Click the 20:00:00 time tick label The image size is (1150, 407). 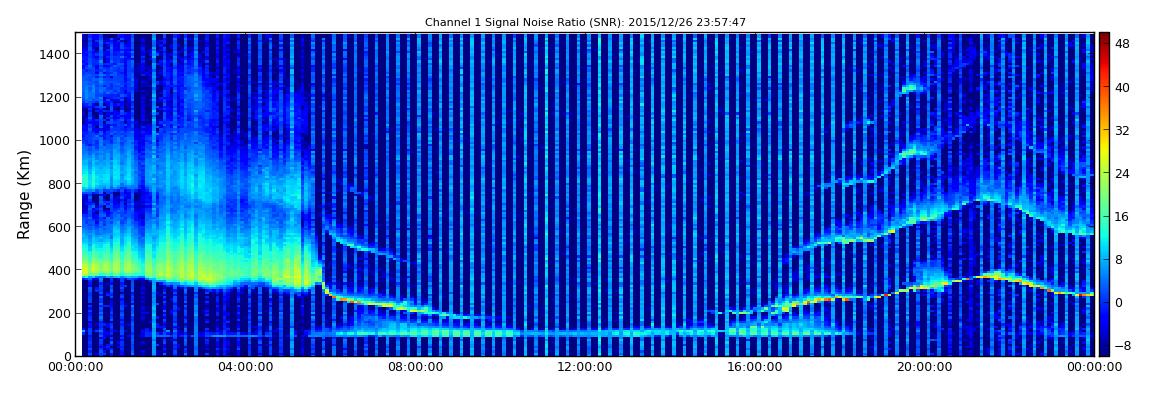tap(925, 367)
